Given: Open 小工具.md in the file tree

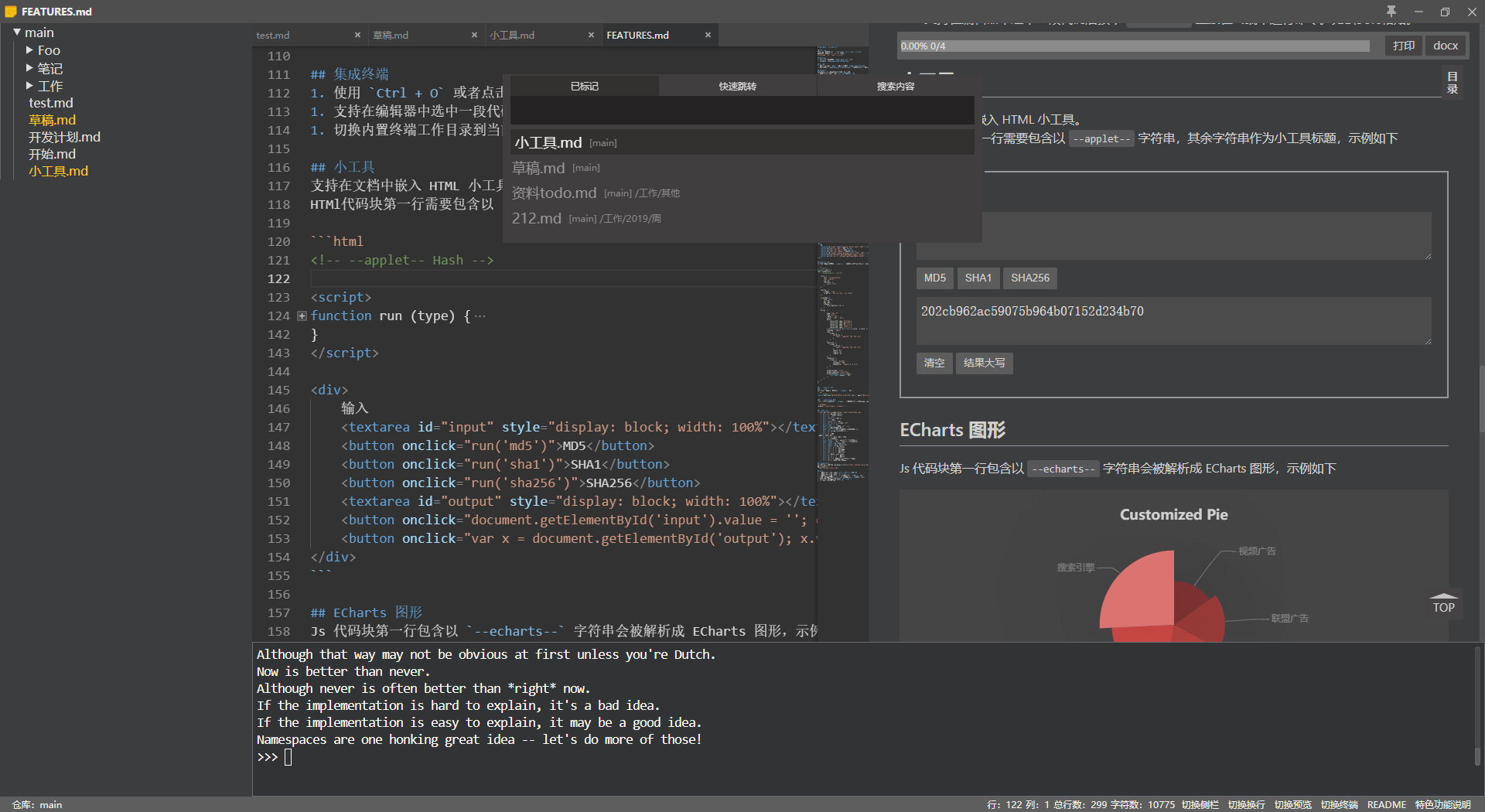Looking at the screenshot, I should click(59, 171).
